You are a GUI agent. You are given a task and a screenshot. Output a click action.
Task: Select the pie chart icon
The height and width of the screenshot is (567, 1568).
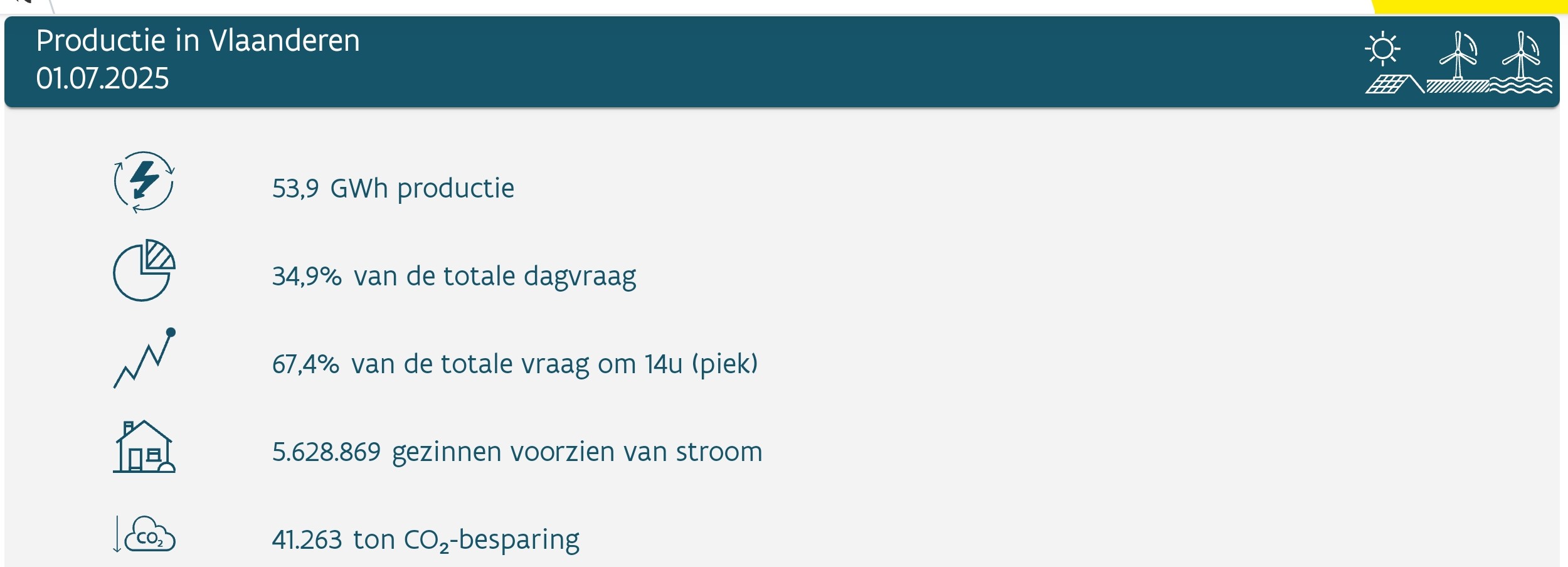tap(144, 270)
